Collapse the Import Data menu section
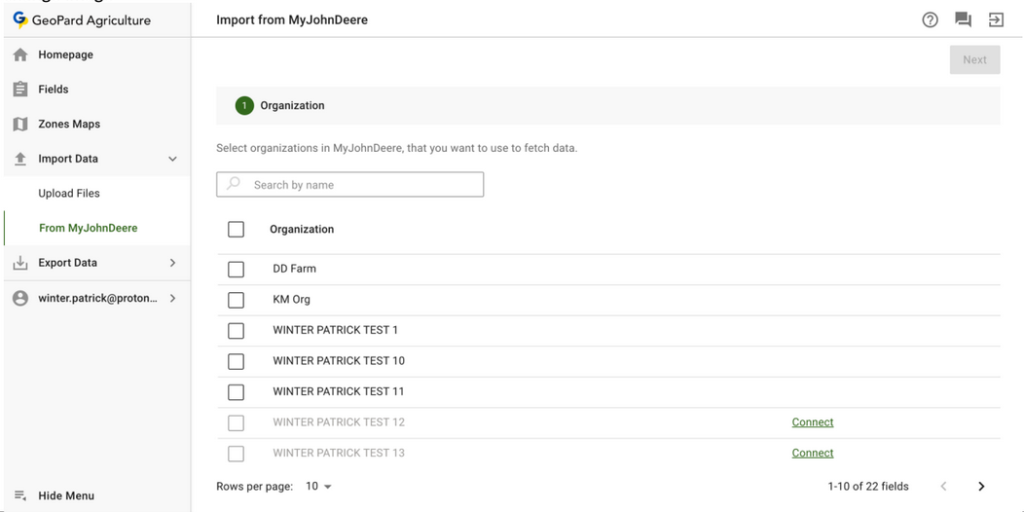Viewport: 1024px width, 512px height. tap(172, 159)
